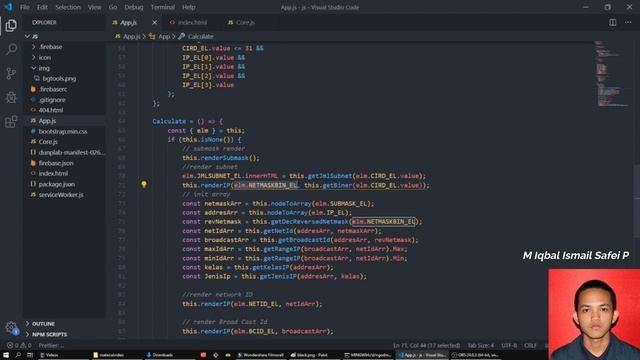
Task: Open the Debug view in activity bar
Action: pos(11,98)
